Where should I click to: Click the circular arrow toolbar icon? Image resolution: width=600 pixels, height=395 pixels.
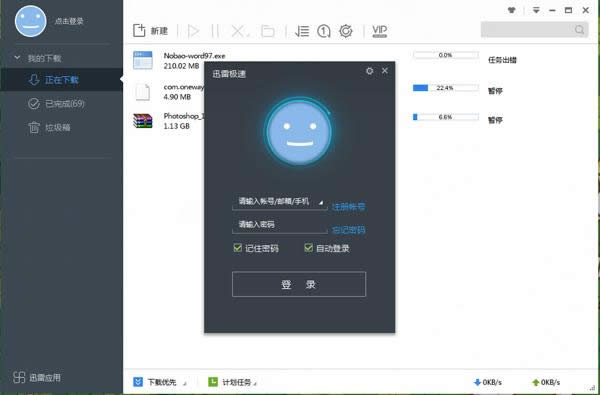[346, 31]
